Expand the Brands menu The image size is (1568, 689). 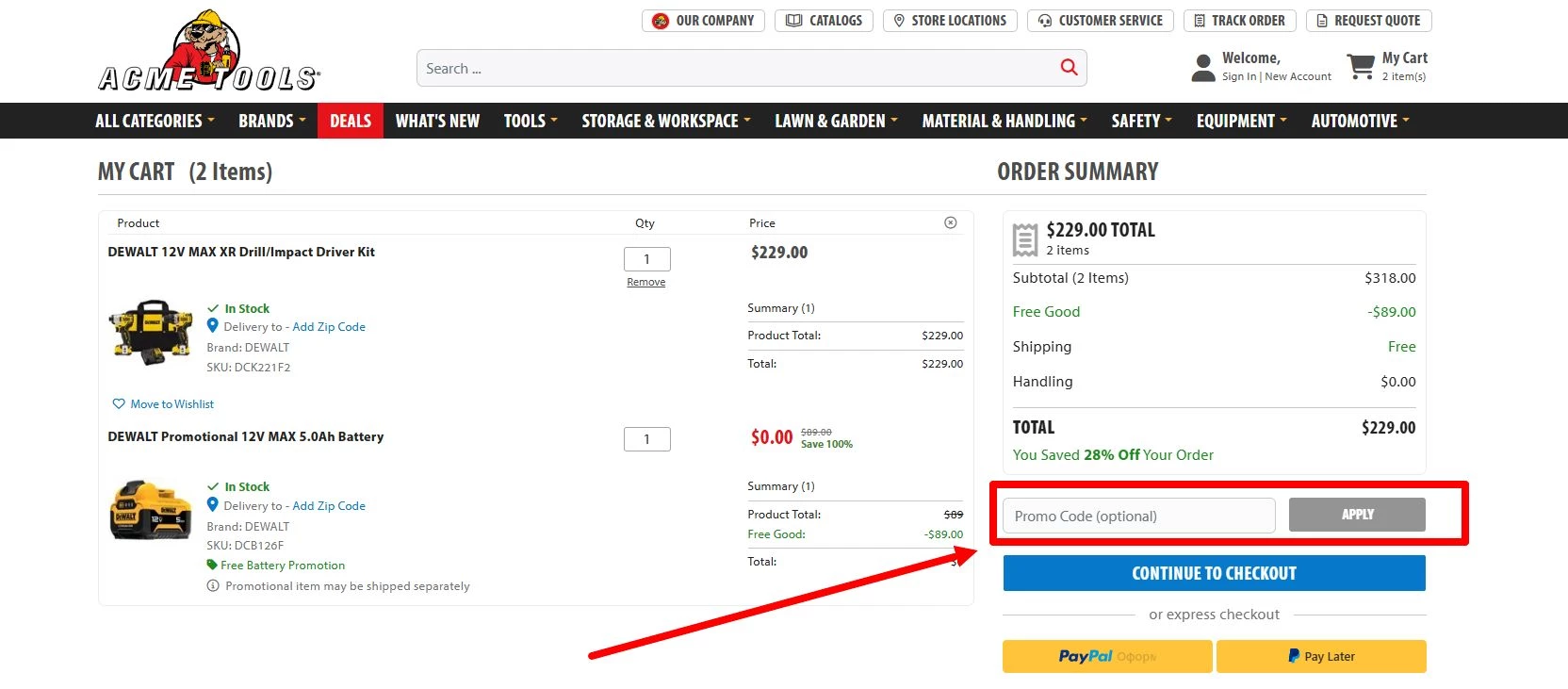(x=271, y=122)
